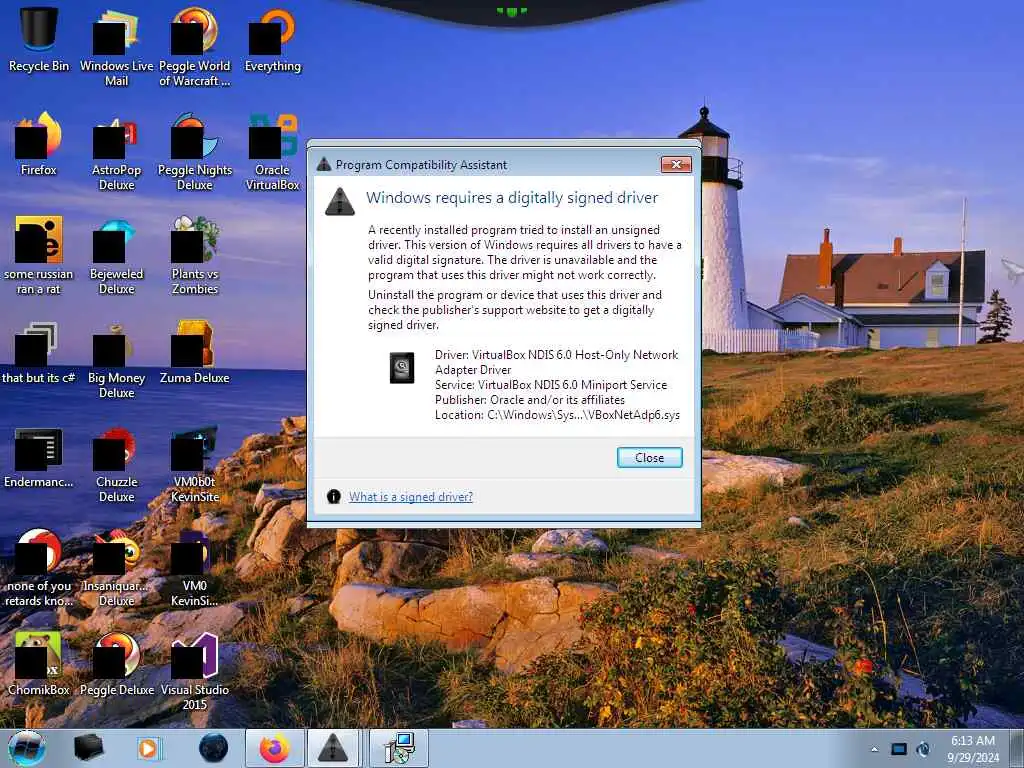The image size is (1024, 768).
Task: Click 'Windows requires a digitally signed driver' heading
Action: 512,198
